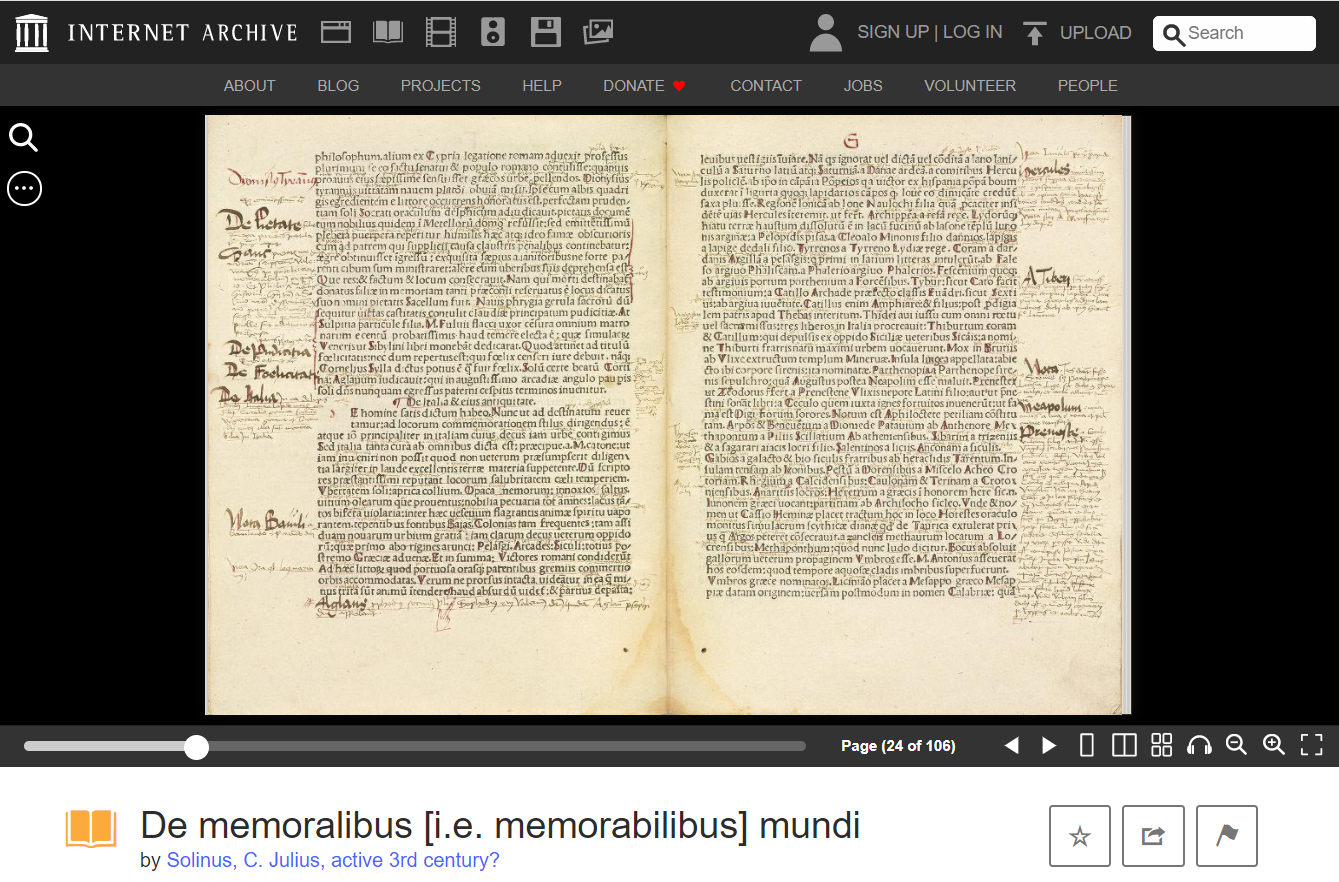Click the orange book icon beside title
The height and width of the screenshot is (882, 1339).
click(x=91, y=829)
